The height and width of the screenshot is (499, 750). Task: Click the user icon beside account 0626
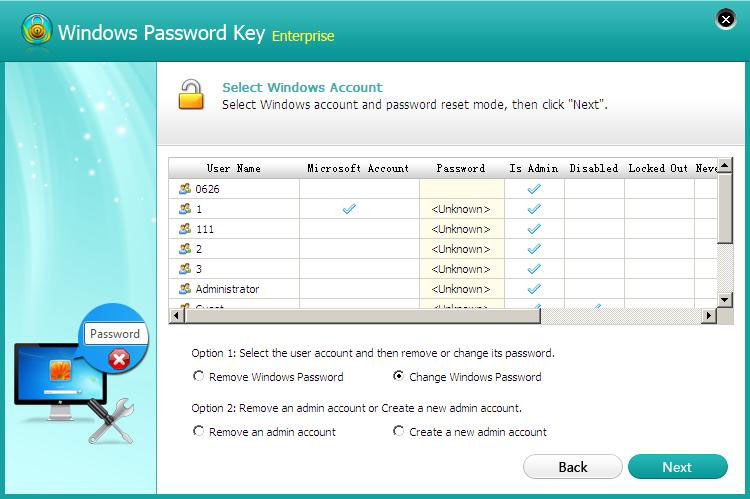click(x=184, y=189)
